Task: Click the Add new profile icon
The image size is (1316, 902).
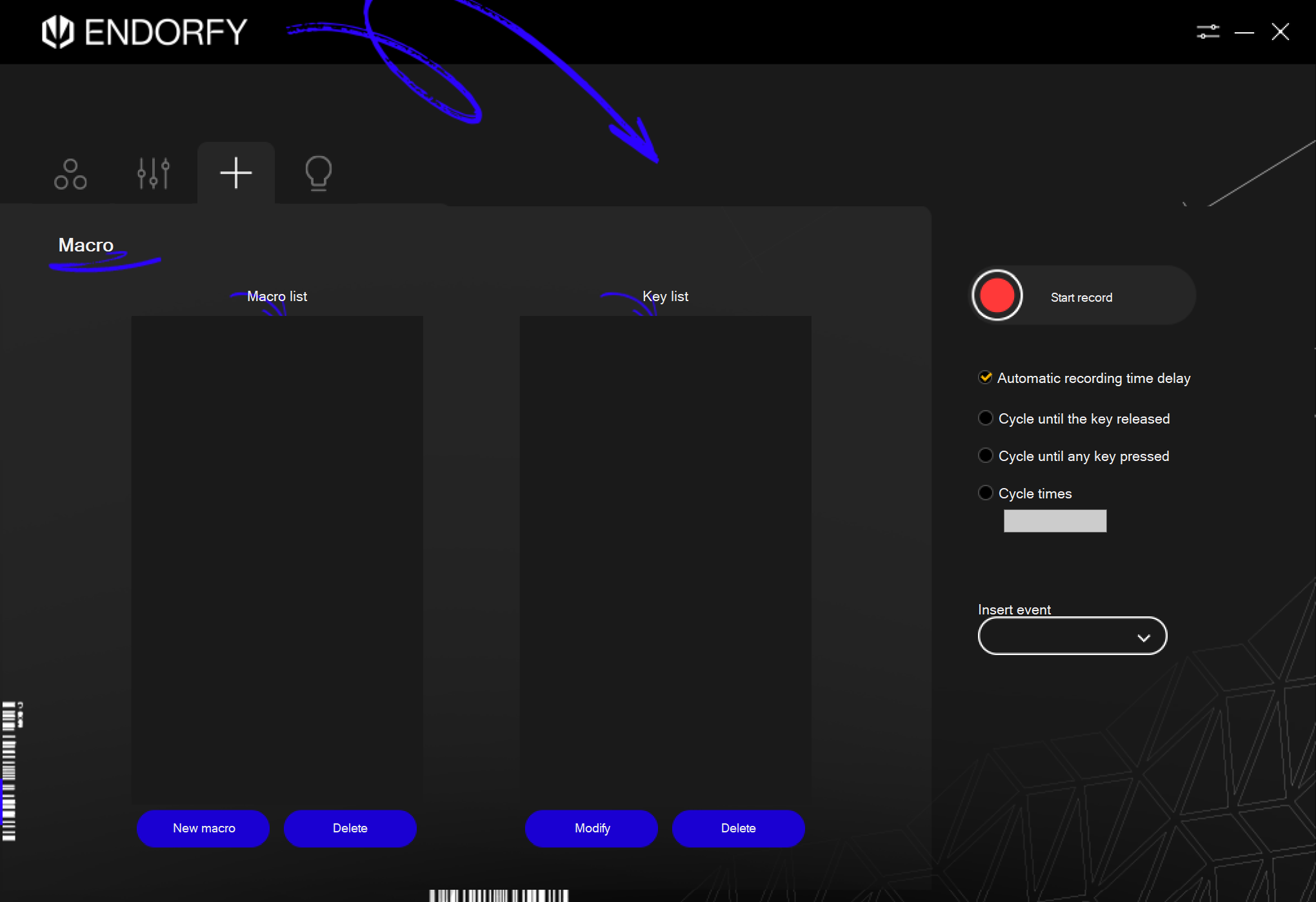Action: 235,172
